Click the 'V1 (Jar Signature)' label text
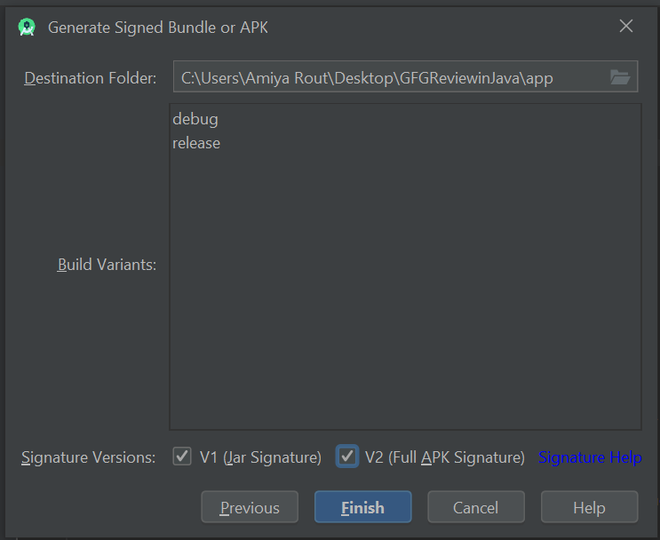The height and width of the screenshot is (540, 660). point(260,457)
